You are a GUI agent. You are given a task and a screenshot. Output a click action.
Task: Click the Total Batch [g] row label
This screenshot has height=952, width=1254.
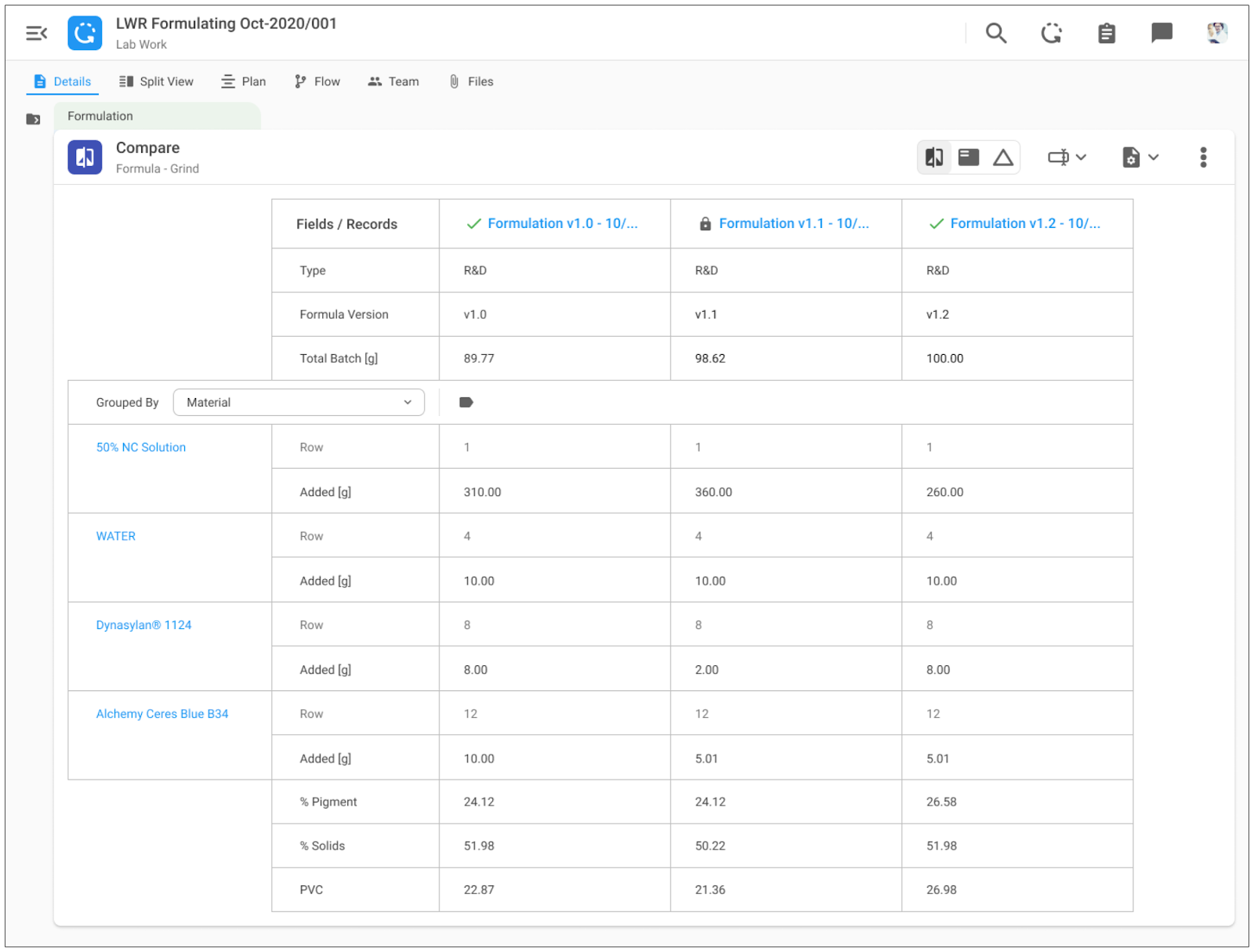click(339, 358)
